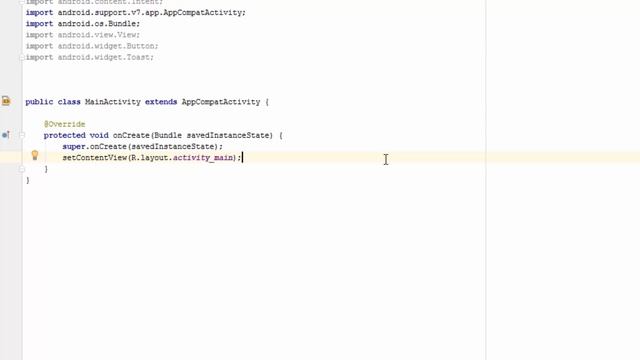Click the 'class' keyword
640x360 pixels.
point(69,102)
